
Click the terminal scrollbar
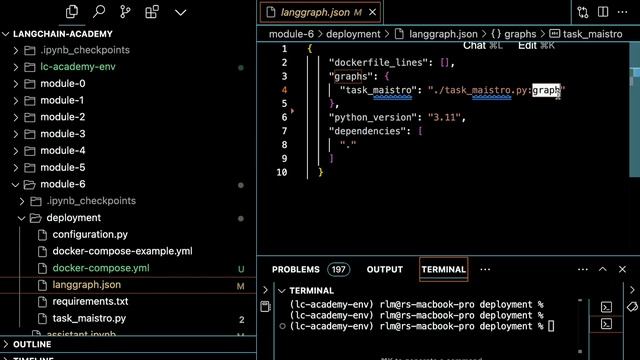click(580, 325)
